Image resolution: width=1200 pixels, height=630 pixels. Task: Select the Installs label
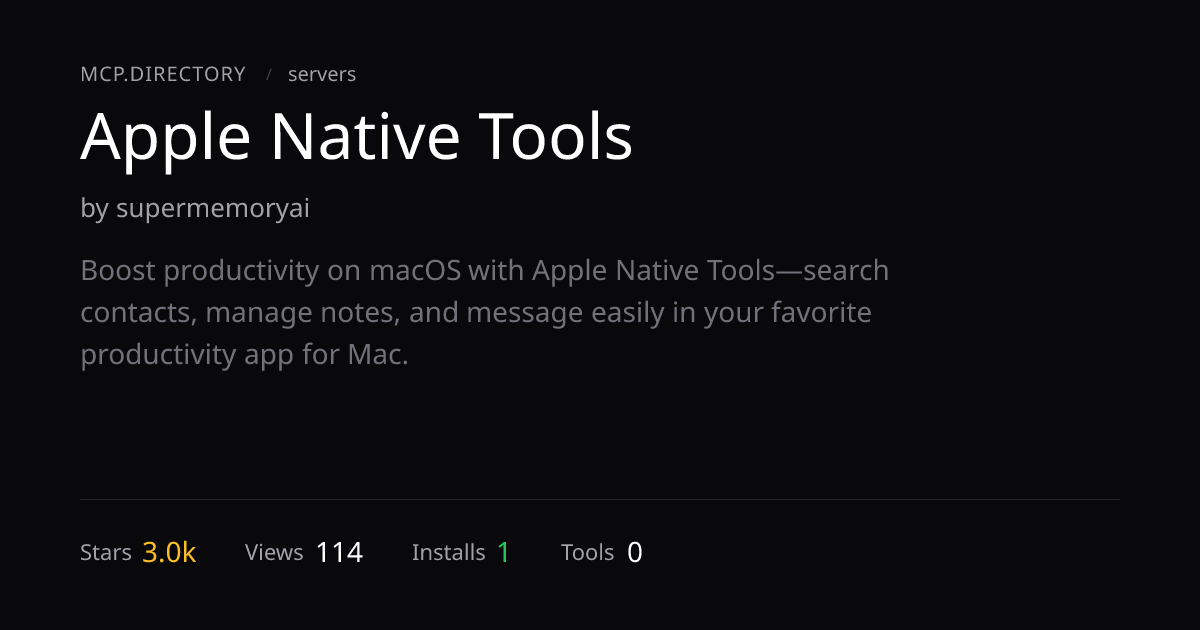[448, 552]
